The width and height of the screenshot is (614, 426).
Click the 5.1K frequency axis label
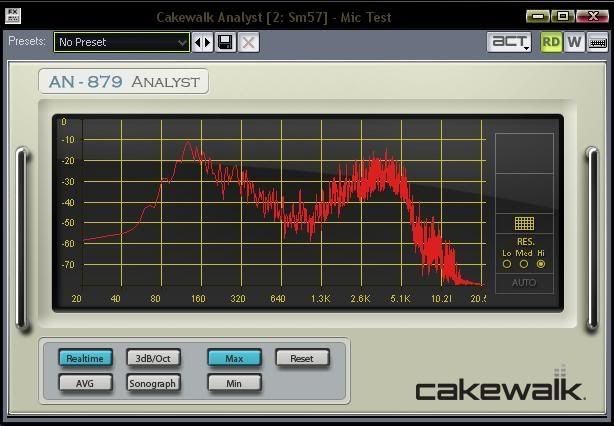click(x=400, y=298)
